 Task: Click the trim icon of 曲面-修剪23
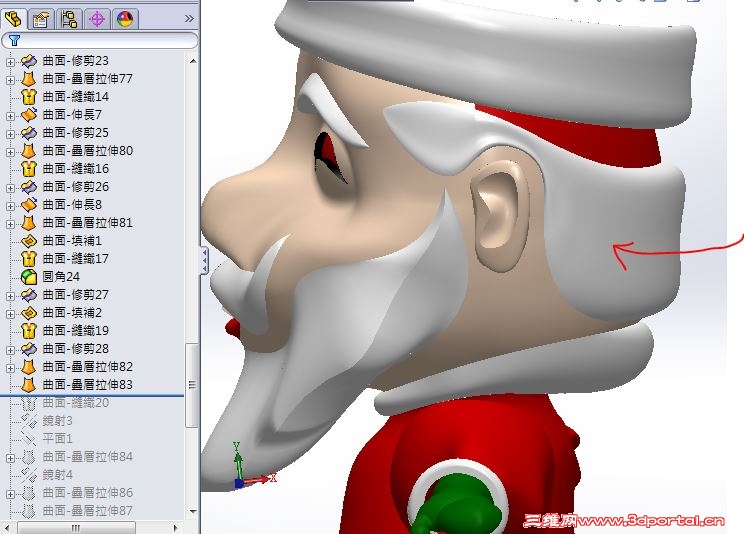tap(29, 61)
